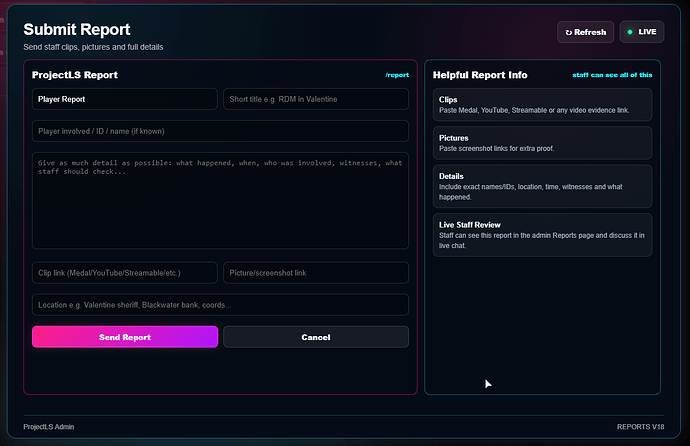Click 'staff can see all of this' text

(x=612, y=75)
